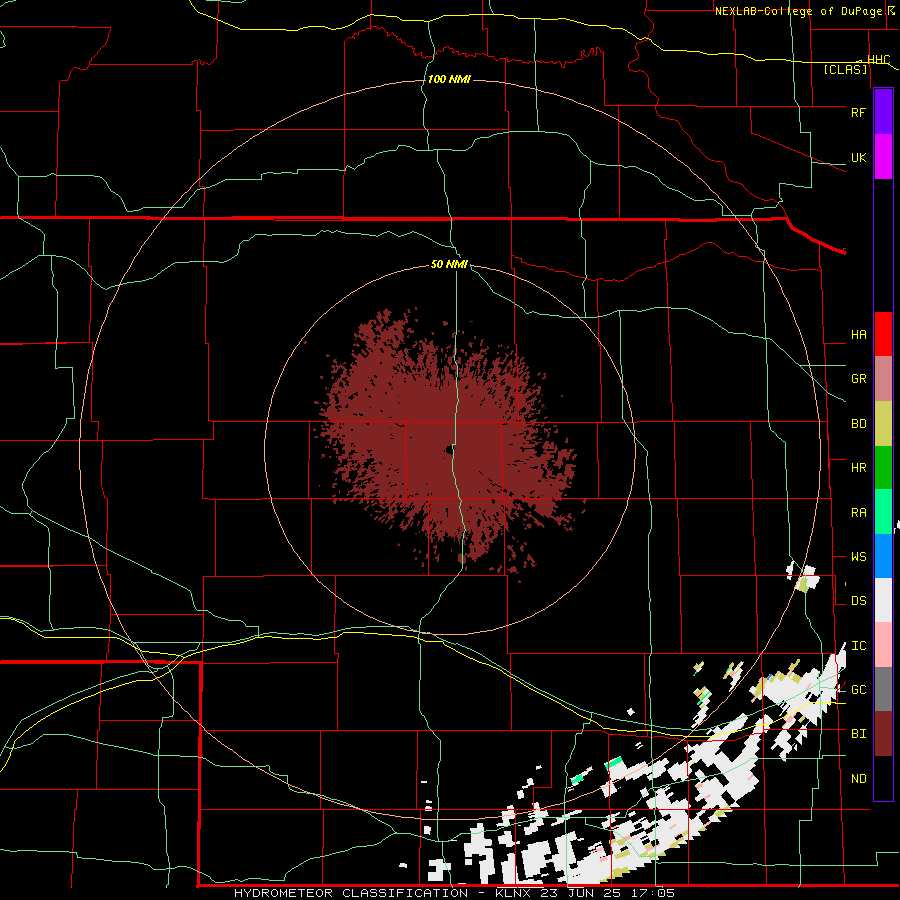900x900 pixels.
Task: Pick the RA light green legend swatch
Action: click(x=883, y=512)
